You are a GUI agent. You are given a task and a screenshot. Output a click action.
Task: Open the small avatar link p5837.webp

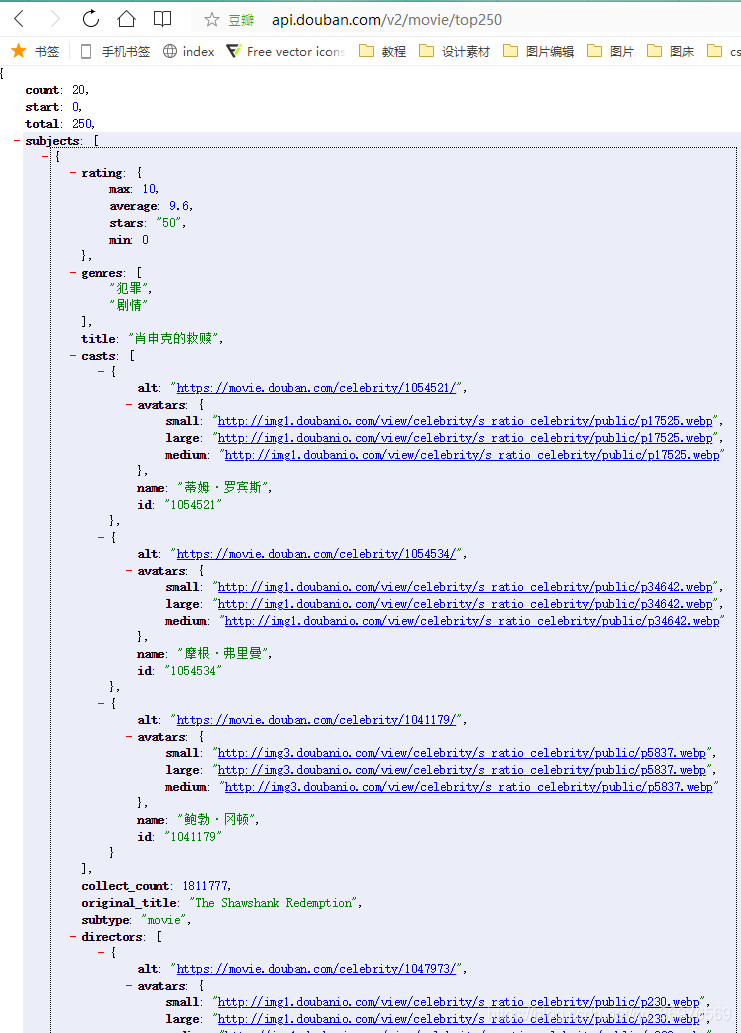click(x=462, y=753)
